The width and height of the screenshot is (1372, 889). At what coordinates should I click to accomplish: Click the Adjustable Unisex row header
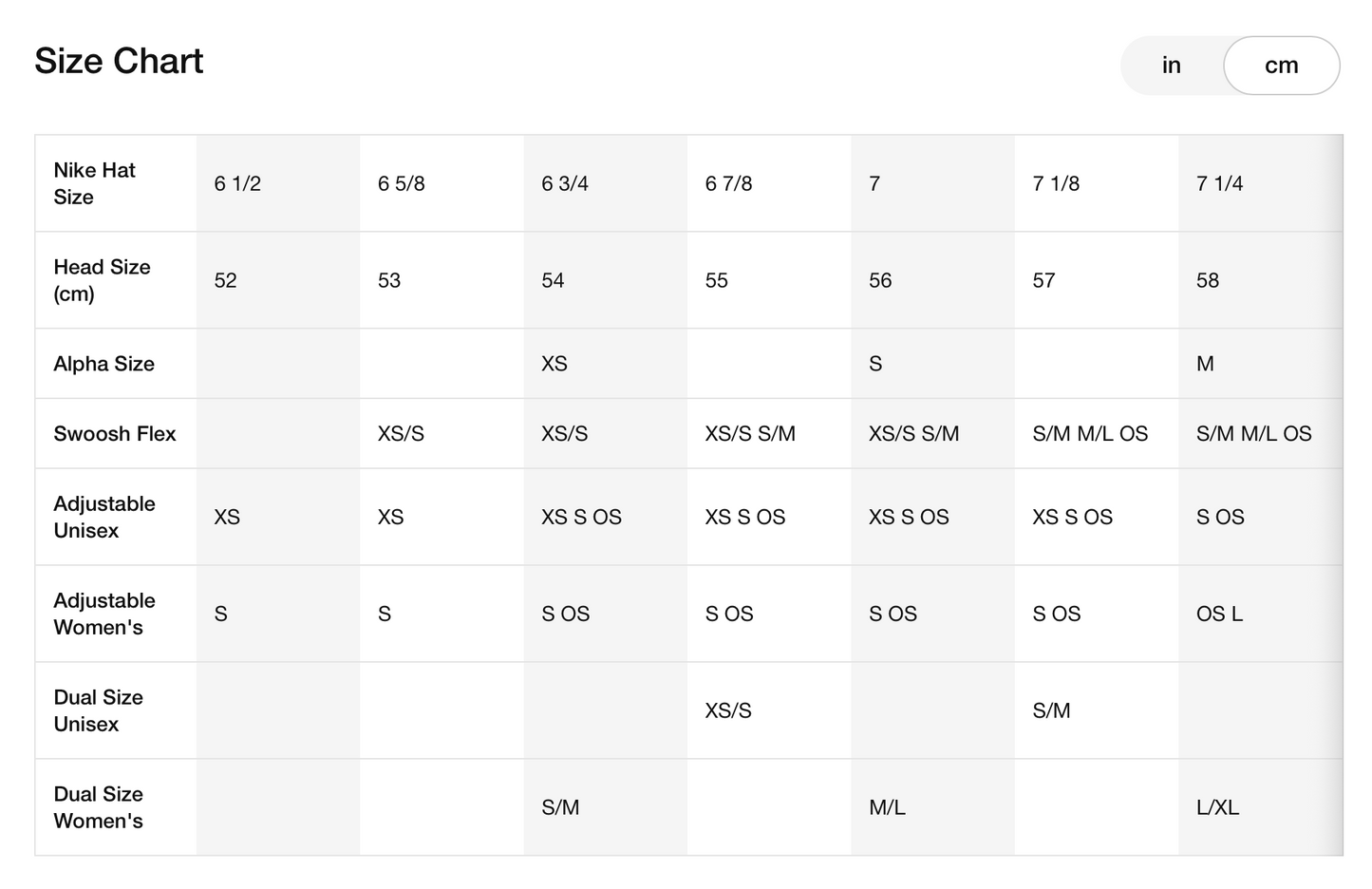(x=104, y=517)
